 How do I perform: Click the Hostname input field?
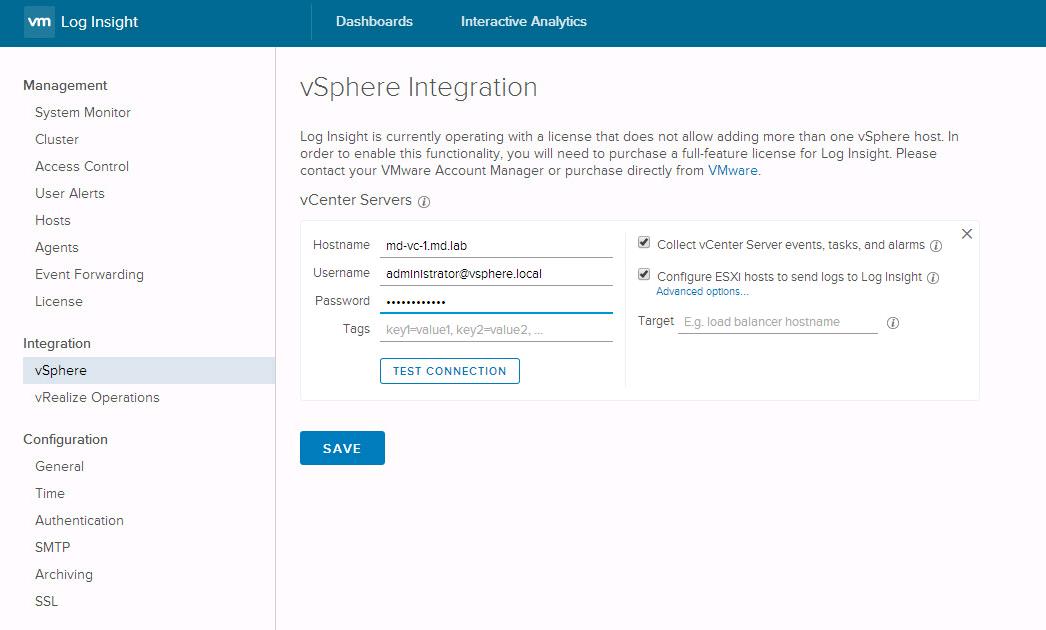point(496,245)
